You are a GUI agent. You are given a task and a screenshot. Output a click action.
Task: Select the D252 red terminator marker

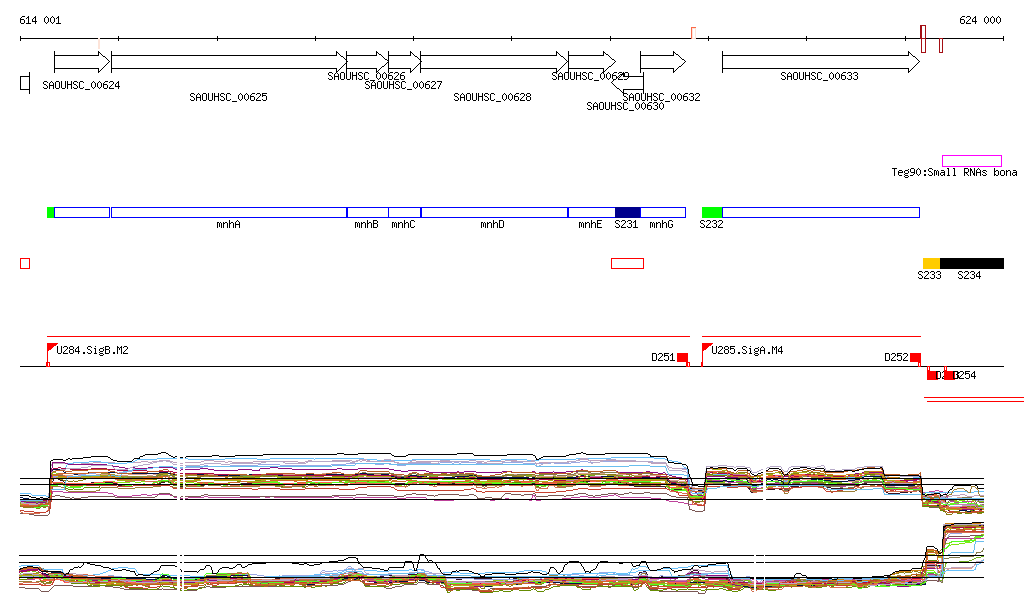(914, 357)
